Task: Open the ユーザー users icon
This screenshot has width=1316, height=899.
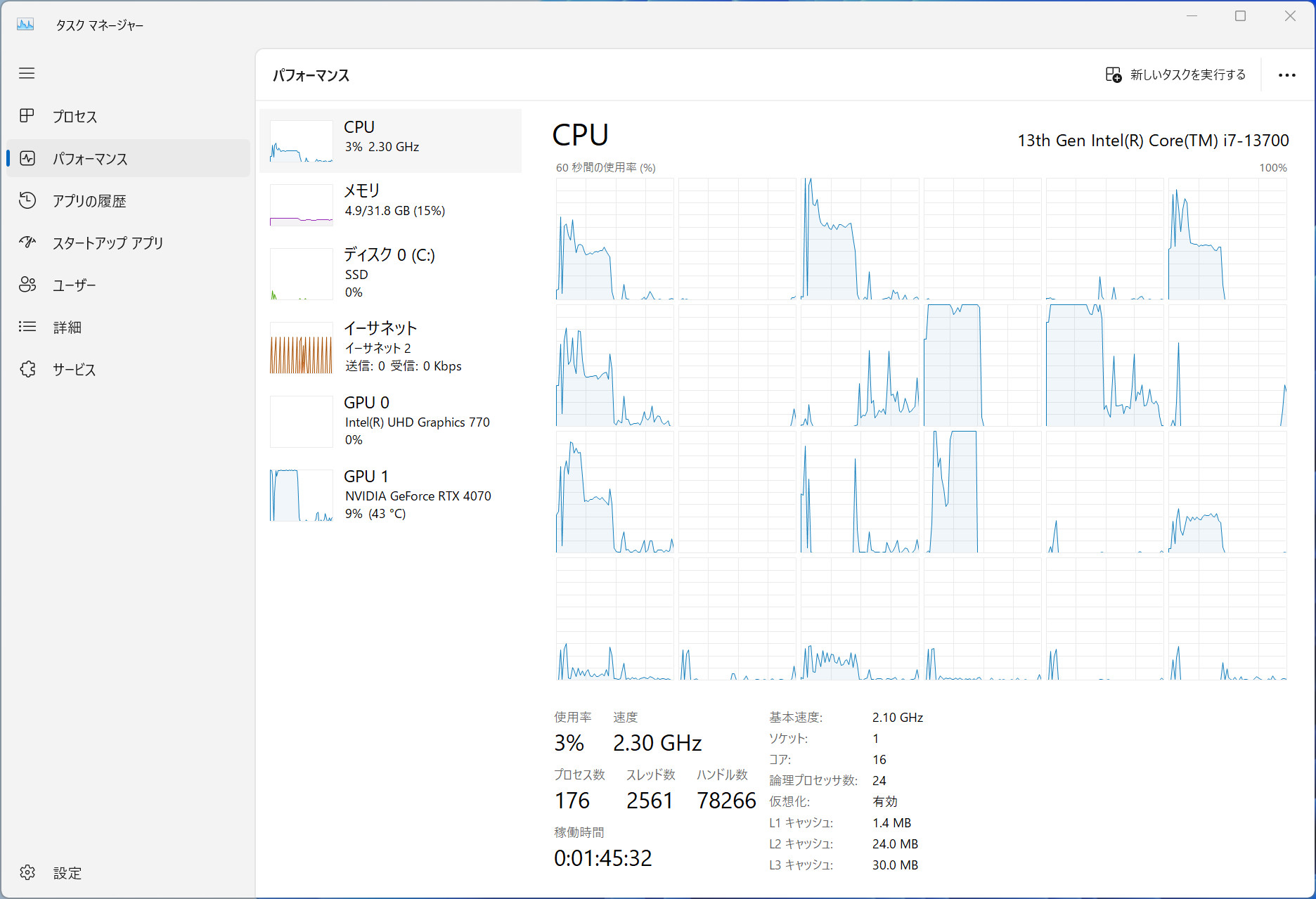Action: [x=27, y=285]
